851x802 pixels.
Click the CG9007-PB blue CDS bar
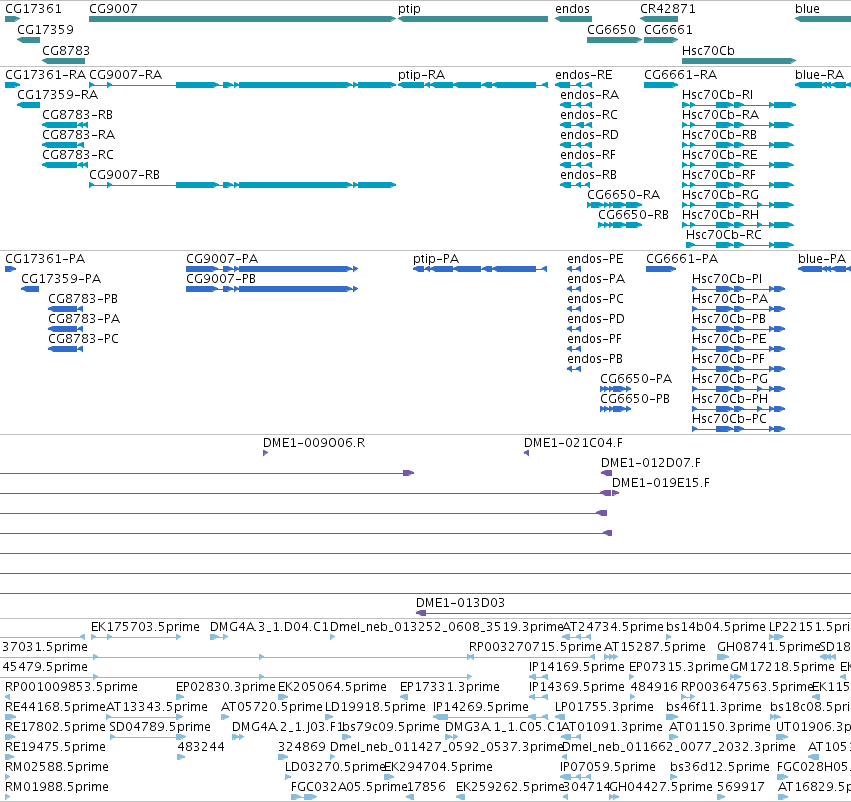pyautogui.click(x=272, y=289)
